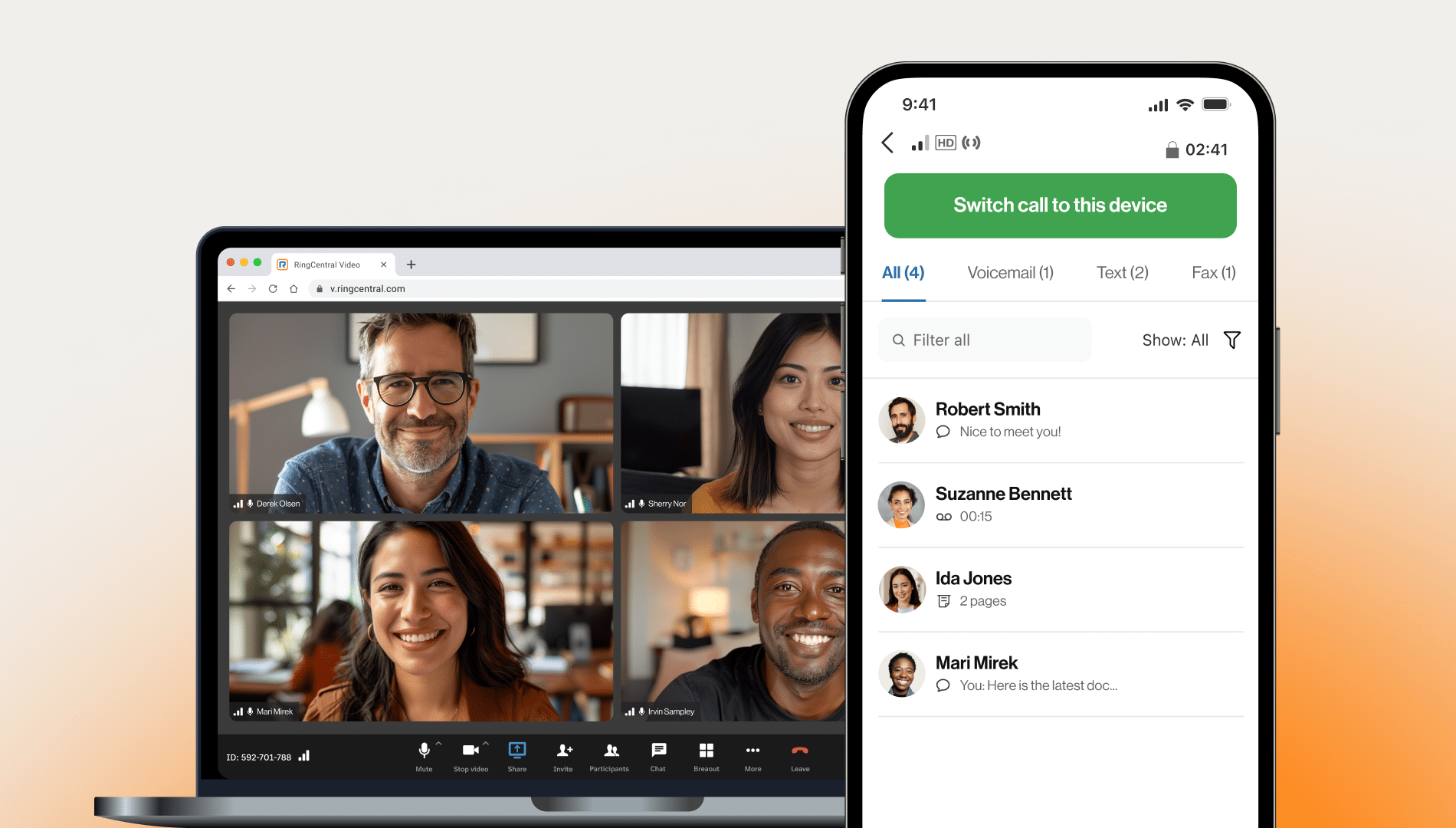Open a new browser tab
Screen dimensions: 1456x828
pos(412,264)
